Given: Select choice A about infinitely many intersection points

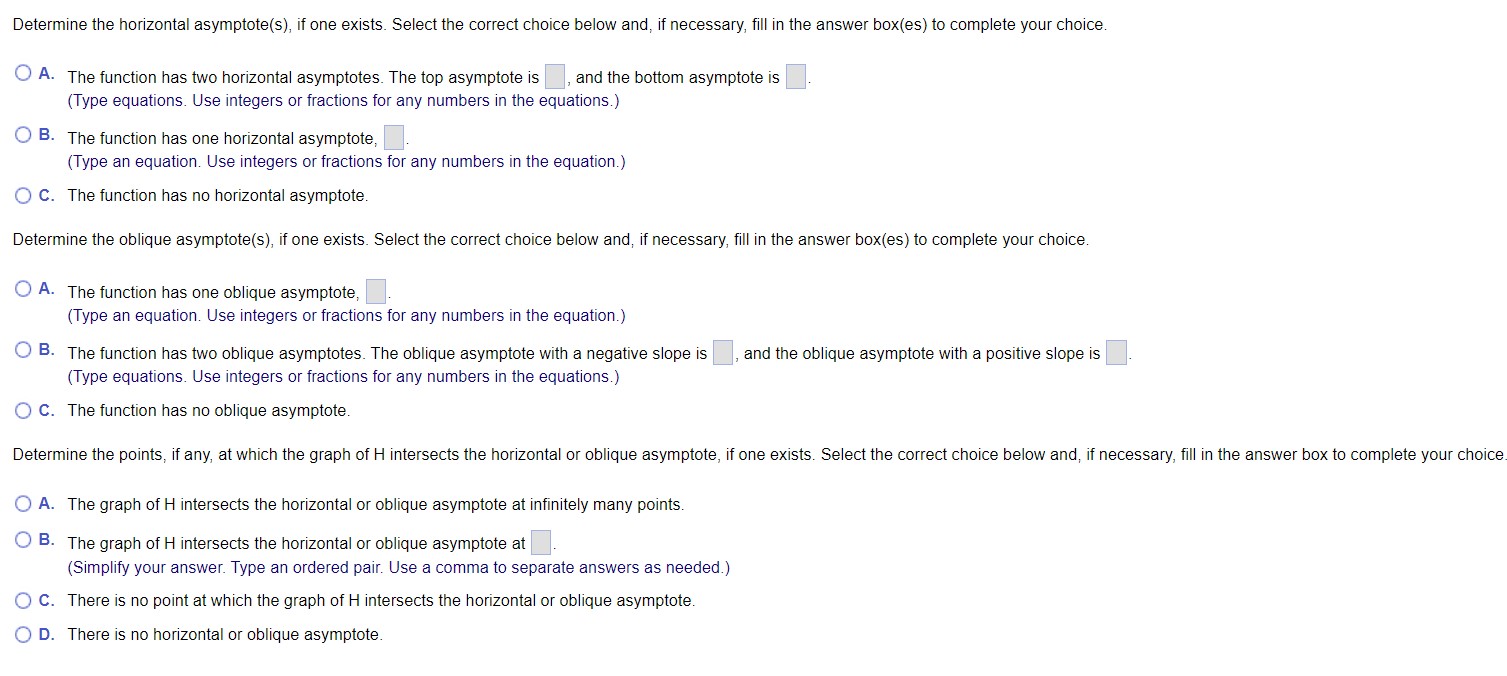Looking at the screenshot, I should pos(22,504).
